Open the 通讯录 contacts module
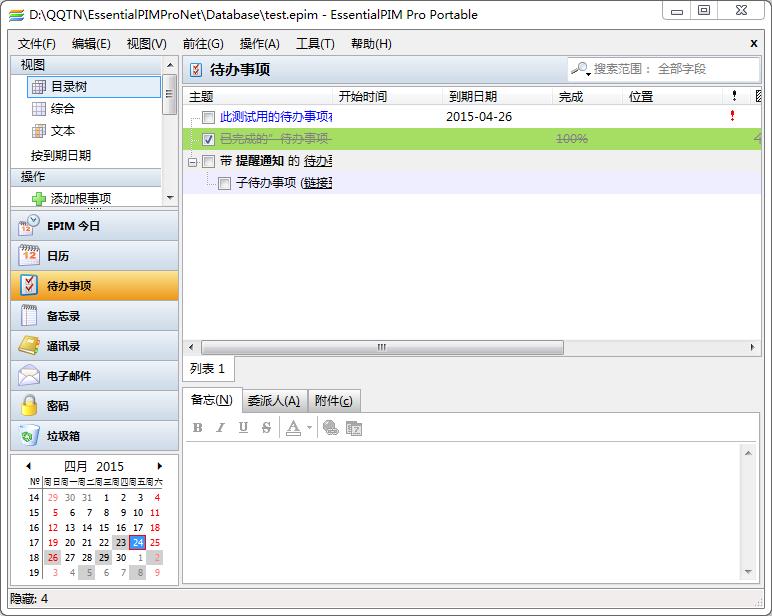The image size is (772, 616). point(94,346)
